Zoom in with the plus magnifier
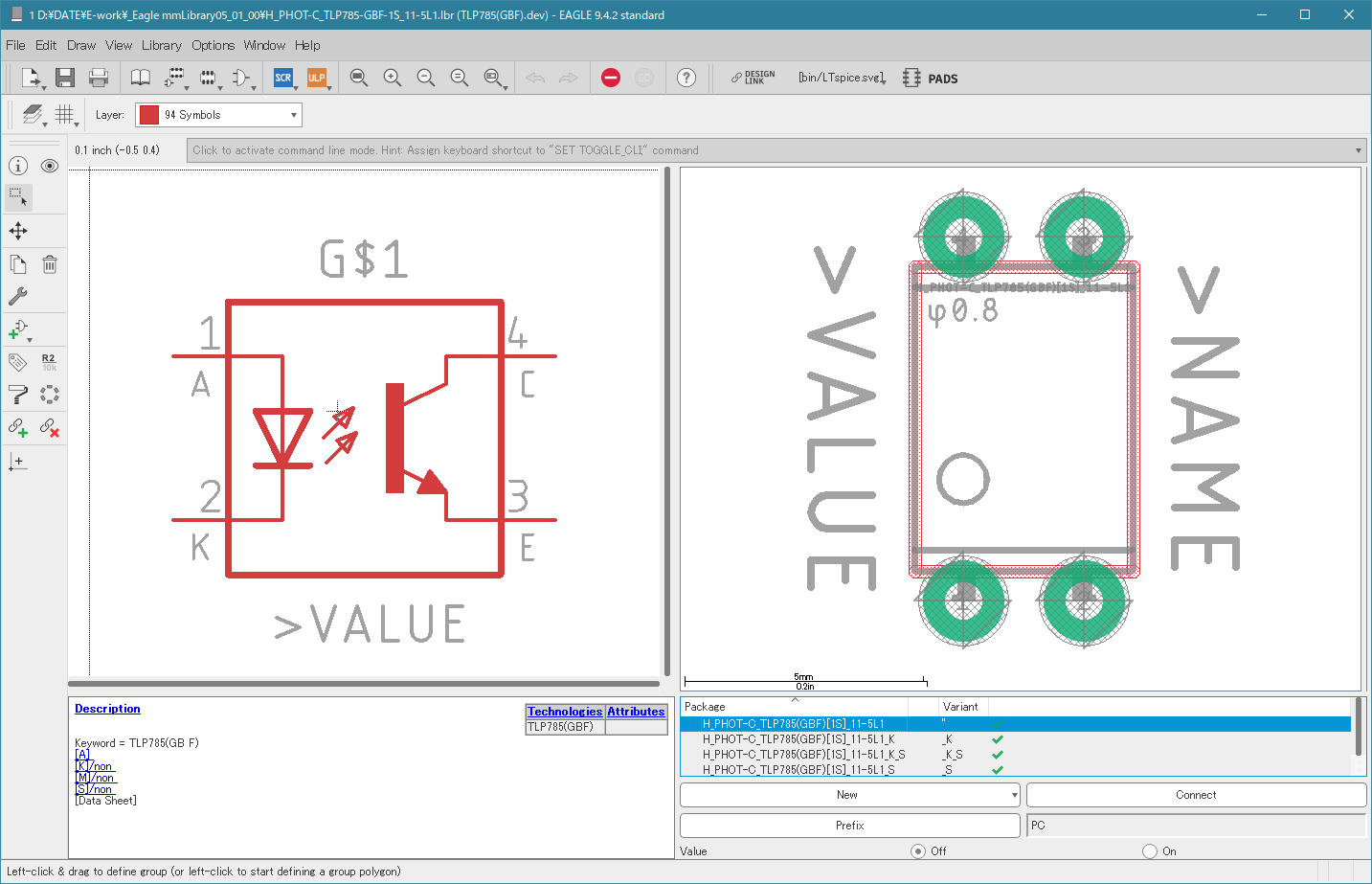This screenshot has height=884, width=1372. 393,78
